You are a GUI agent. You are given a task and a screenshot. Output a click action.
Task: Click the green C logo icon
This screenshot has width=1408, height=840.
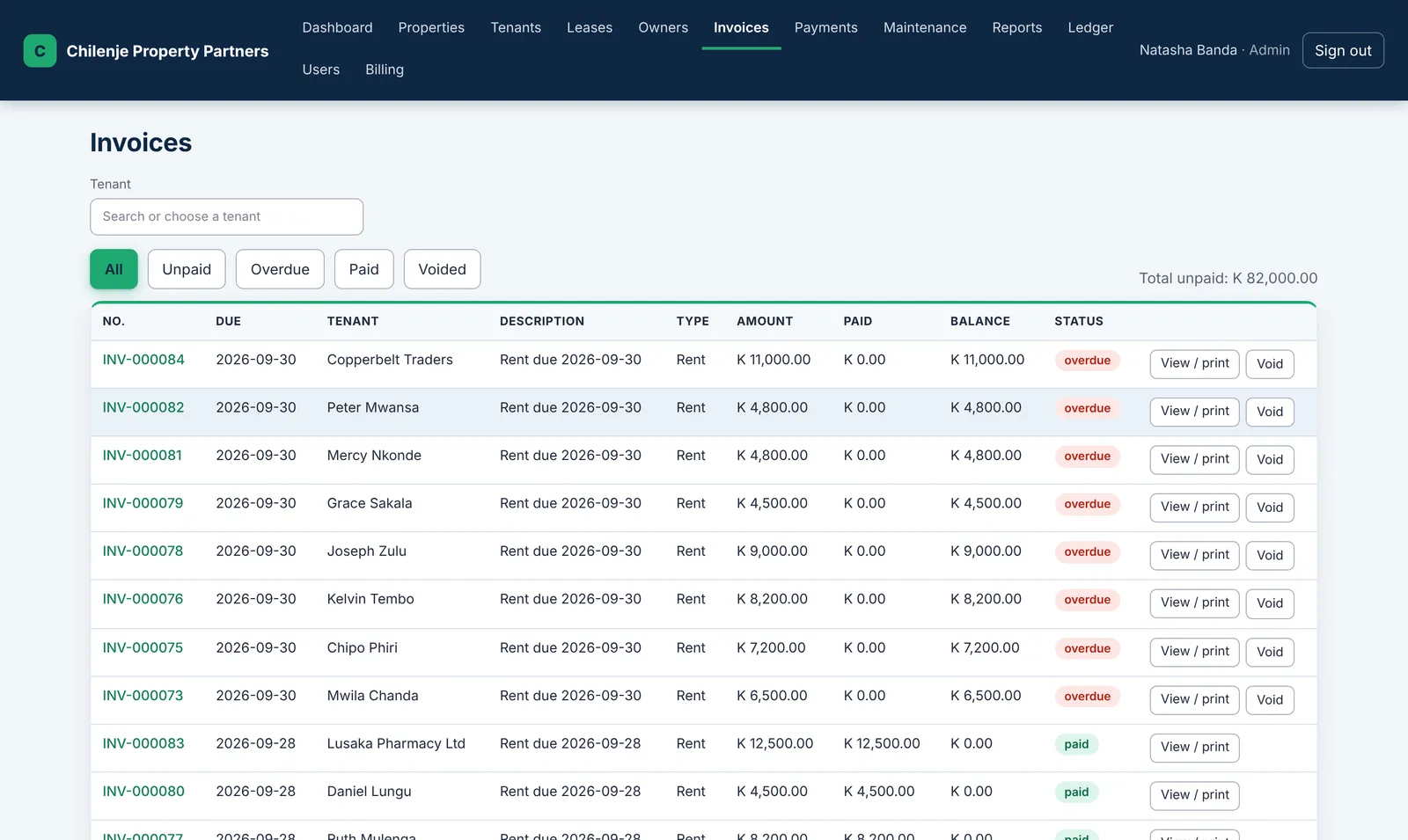[x=40, y=51]
